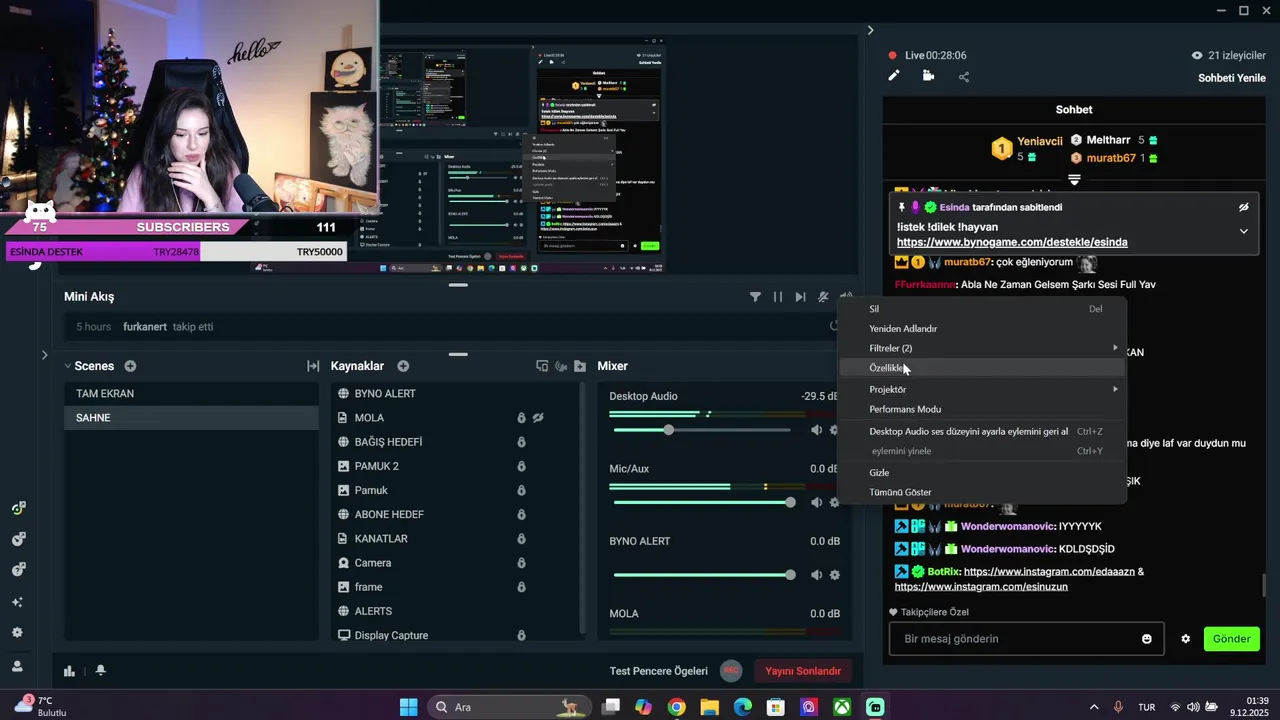This screenshot has height=720, width=1280.
Task: Open instagram.com/edaaazn link in chat
Action: click(x=1048, y=572)
